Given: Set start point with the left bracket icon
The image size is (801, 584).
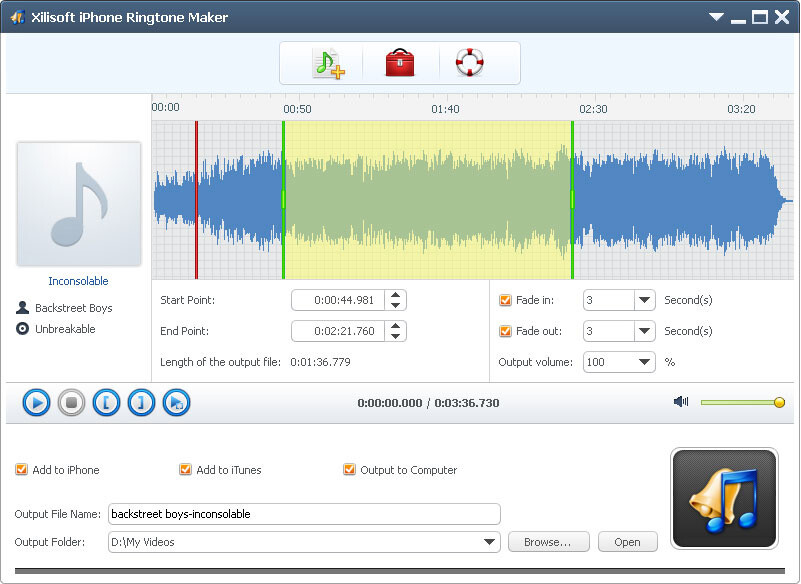Looking at the screenshot, I should [x=106, y=402].
